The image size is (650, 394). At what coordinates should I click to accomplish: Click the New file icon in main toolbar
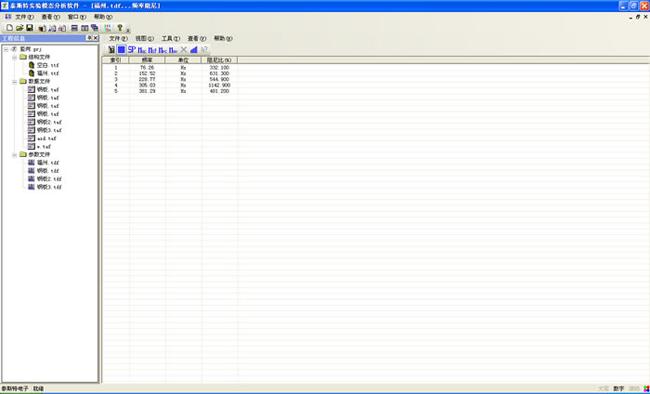[x=10, y=28]
